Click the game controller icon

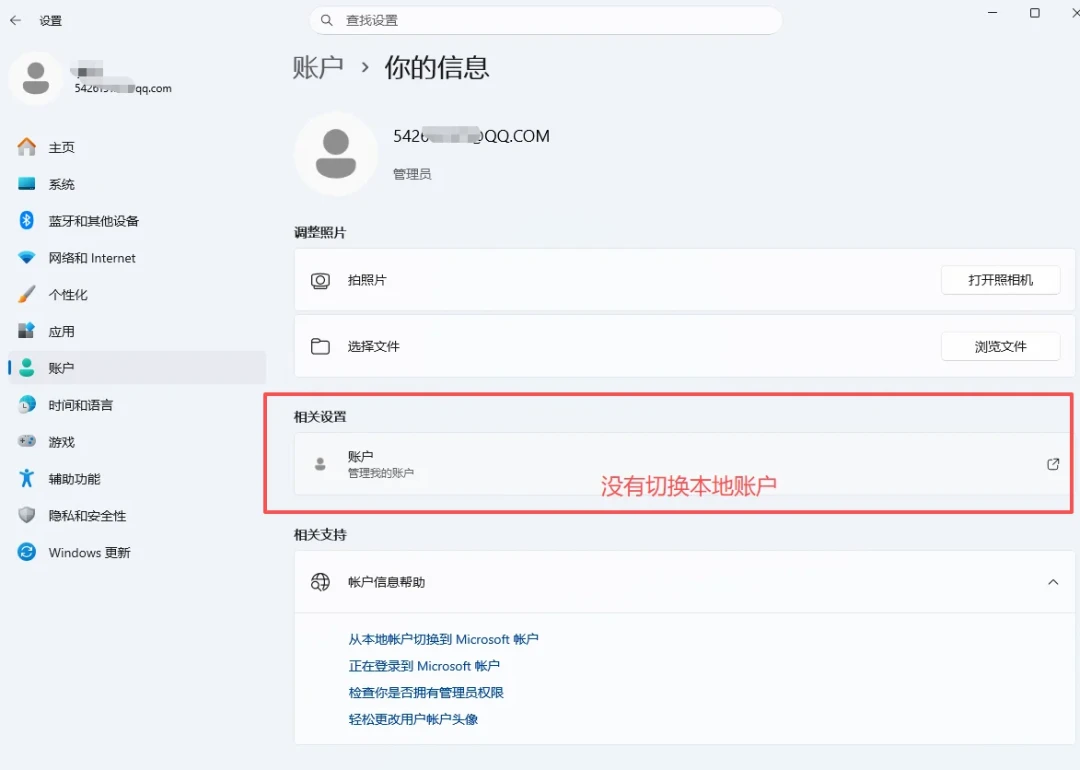[x=27, y=441]
